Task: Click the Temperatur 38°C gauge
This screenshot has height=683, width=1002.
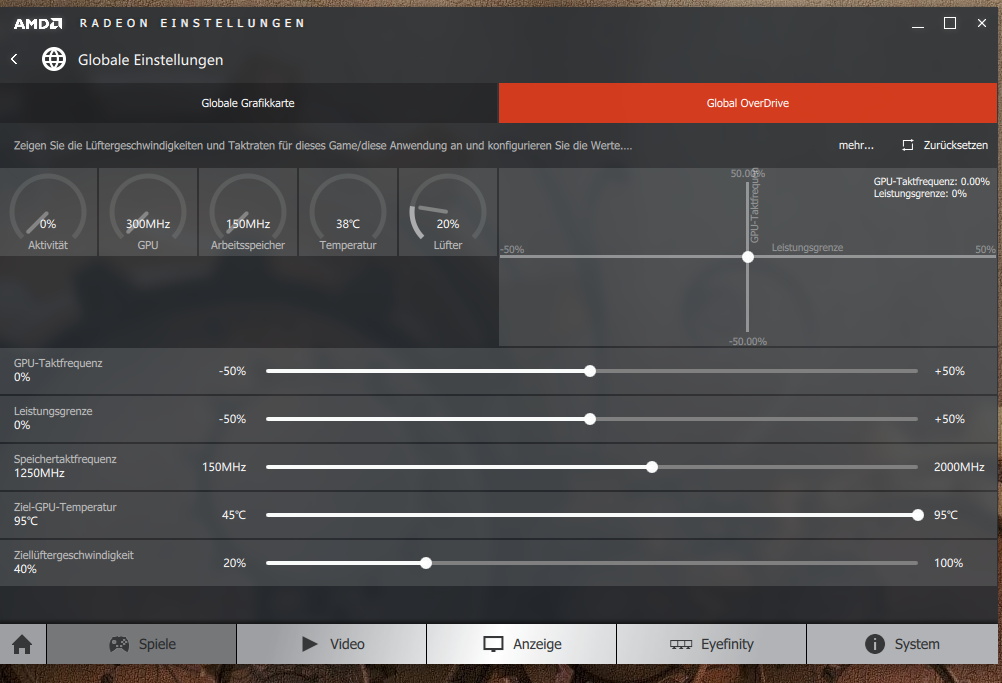Action: pyautogui.click(x=348, y=212)
